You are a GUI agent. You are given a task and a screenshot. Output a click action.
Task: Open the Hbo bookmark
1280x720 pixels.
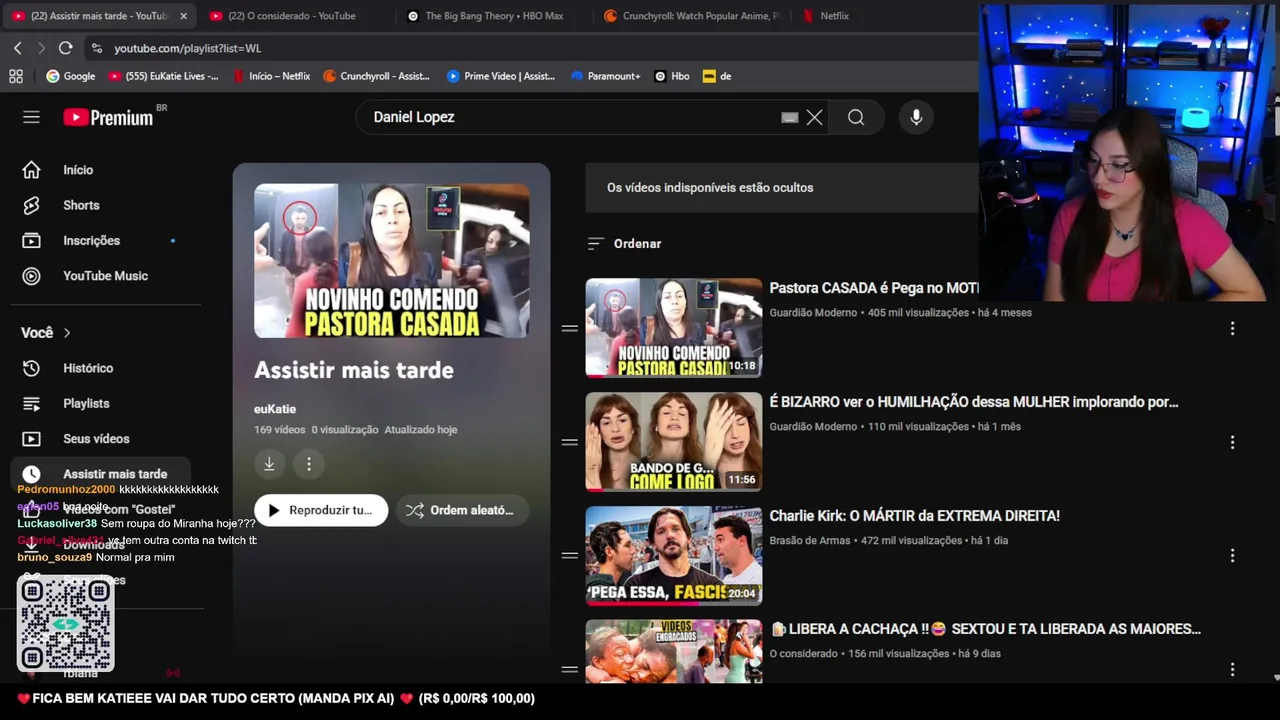pos(672,76)
